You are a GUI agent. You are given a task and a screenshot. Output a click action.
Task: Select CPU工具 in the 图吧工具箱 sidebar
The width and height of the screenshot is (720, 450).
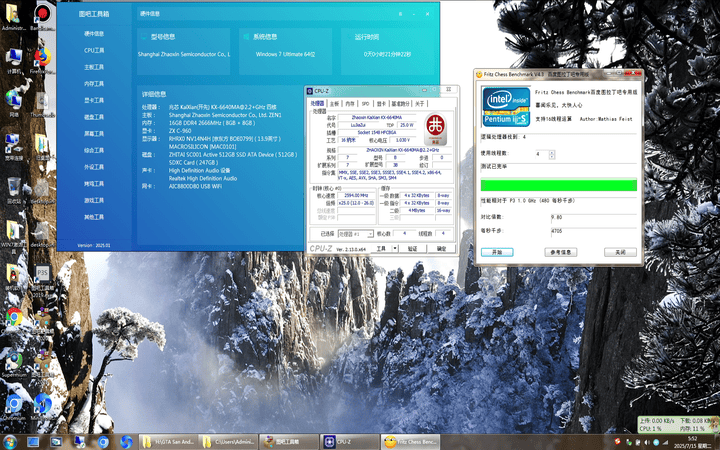94,50
